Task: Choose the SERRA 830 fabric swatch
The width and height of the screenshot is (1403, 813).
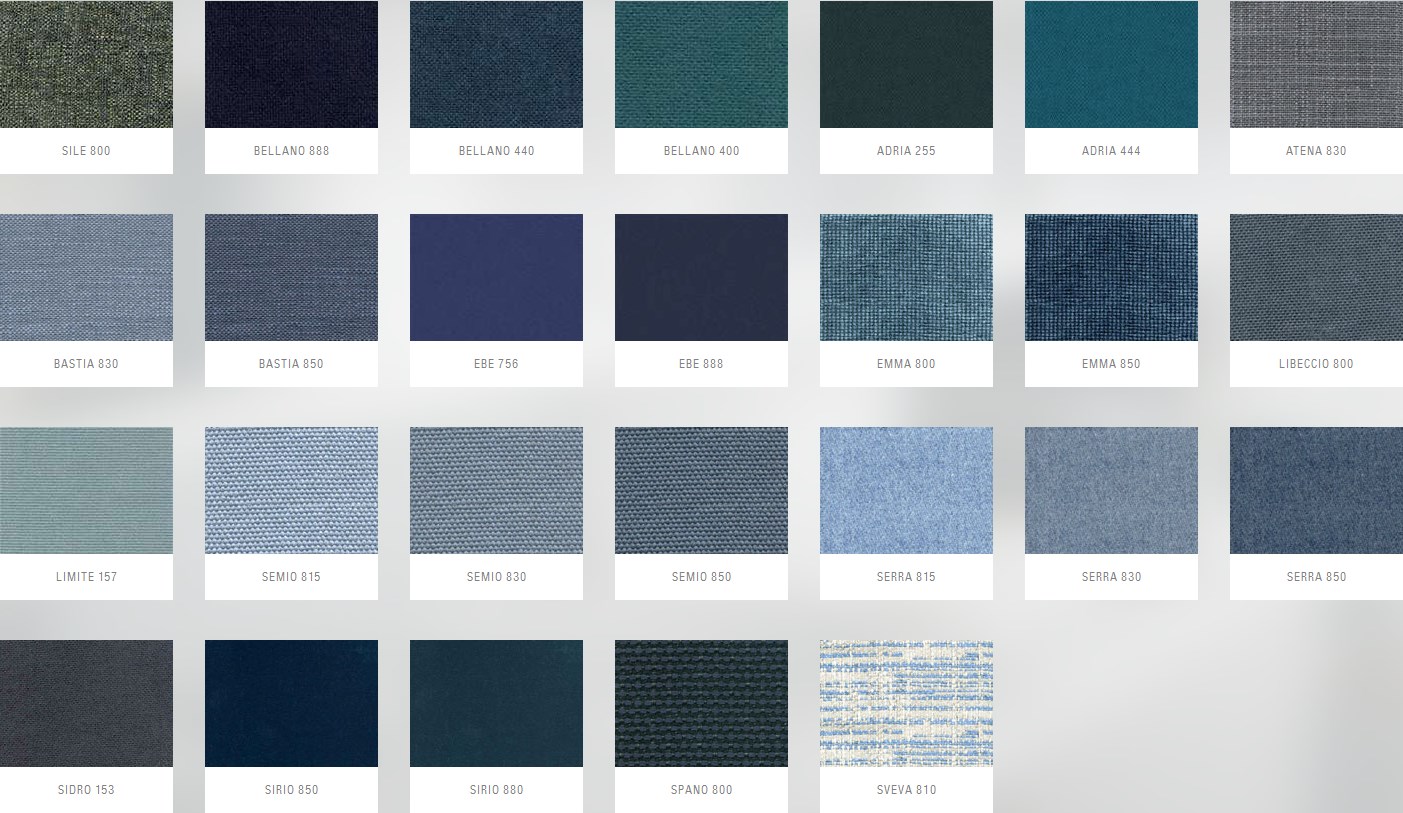Action: click(1111, 490)
